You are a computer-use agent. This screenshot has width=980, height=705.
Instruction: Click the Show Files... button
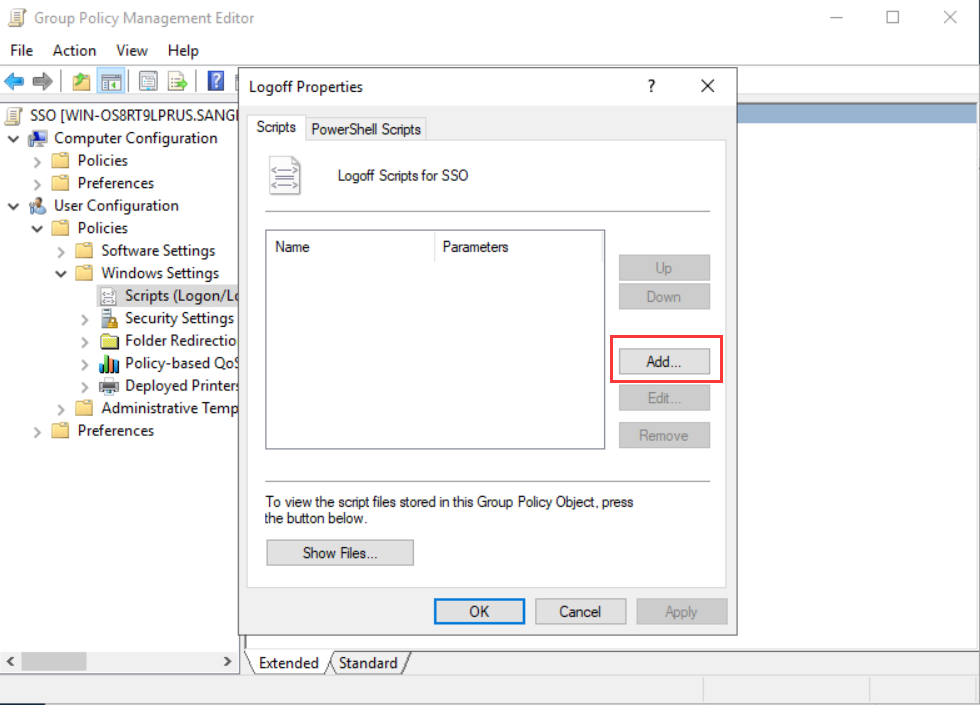340,552
